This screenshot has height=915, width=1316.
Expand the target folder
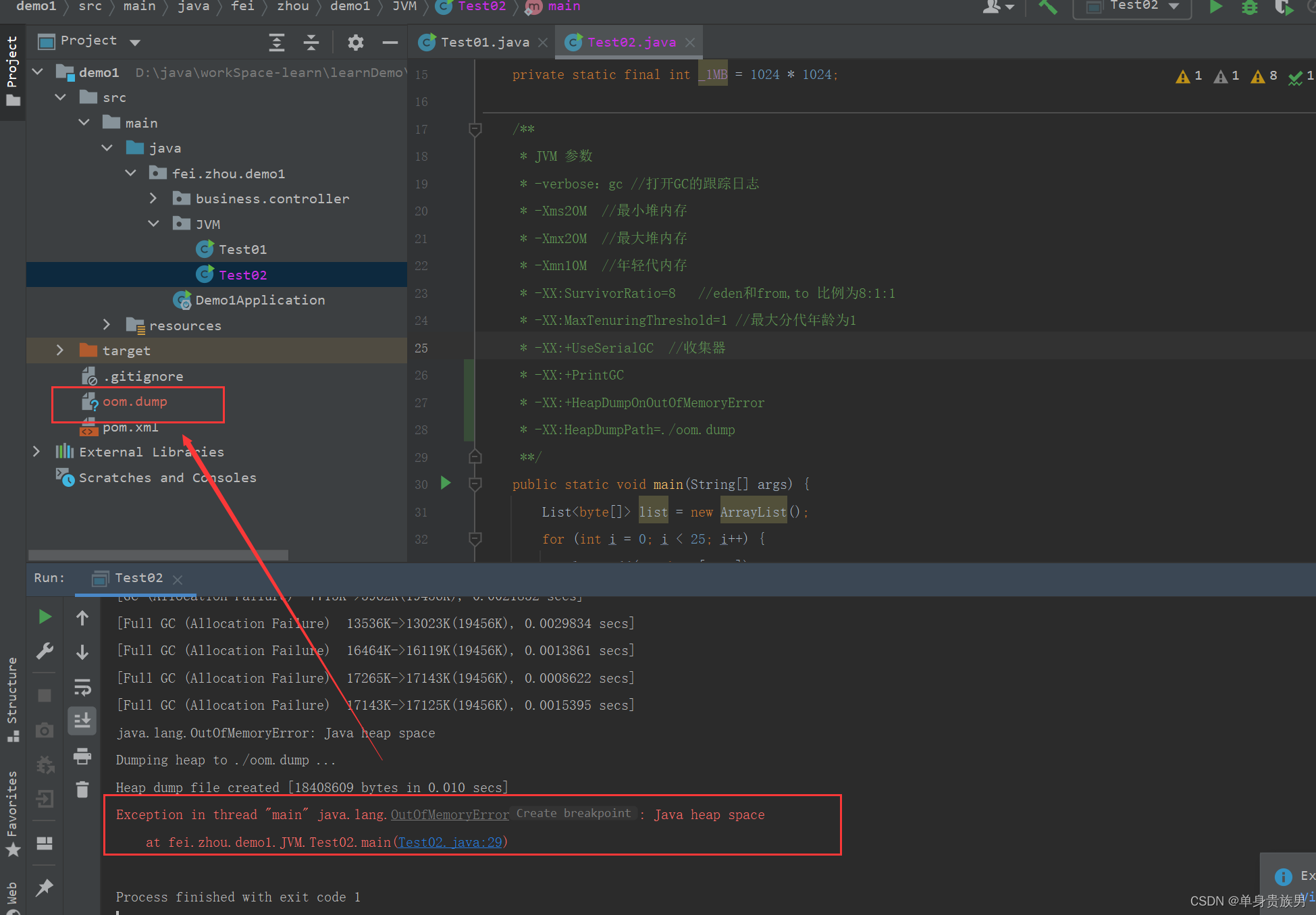point(60,350)
